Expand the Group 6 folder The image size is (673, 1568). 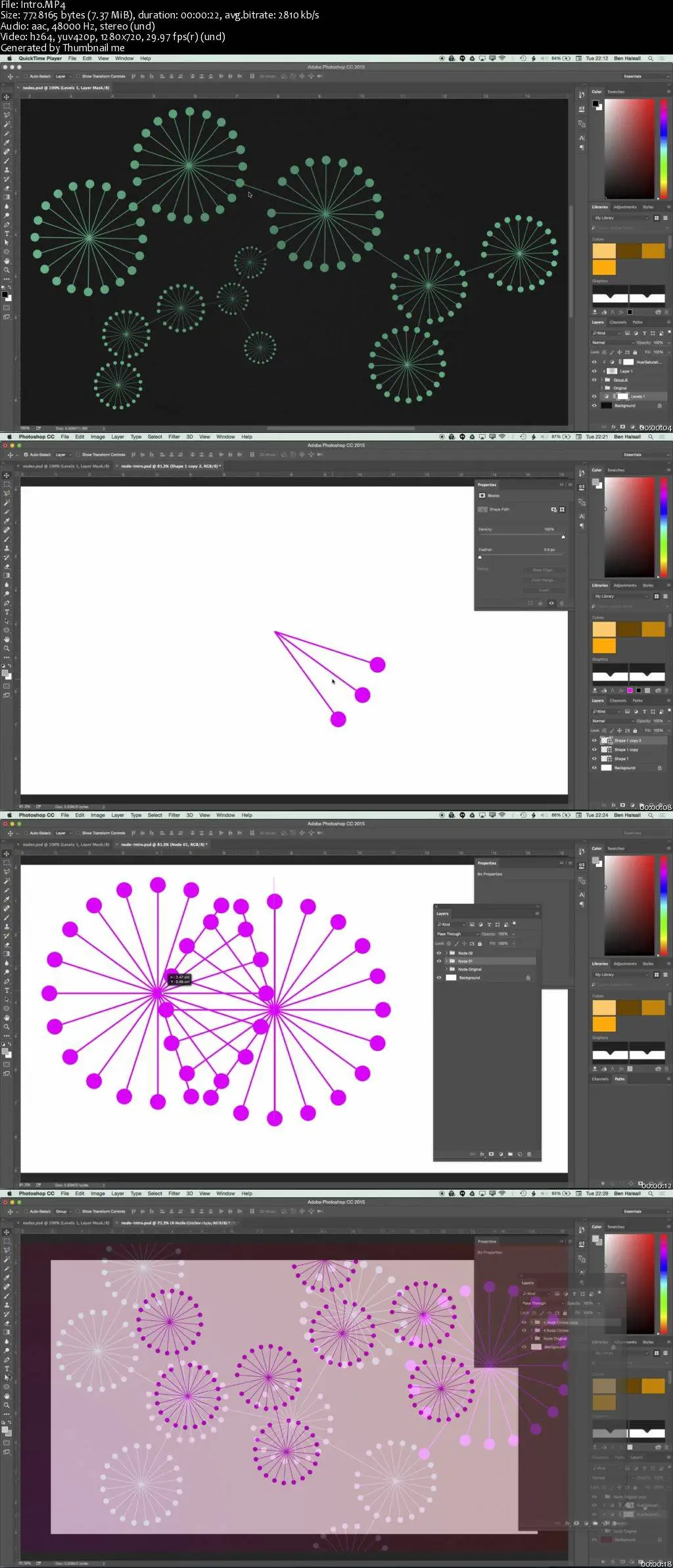(x=601, y=380)
